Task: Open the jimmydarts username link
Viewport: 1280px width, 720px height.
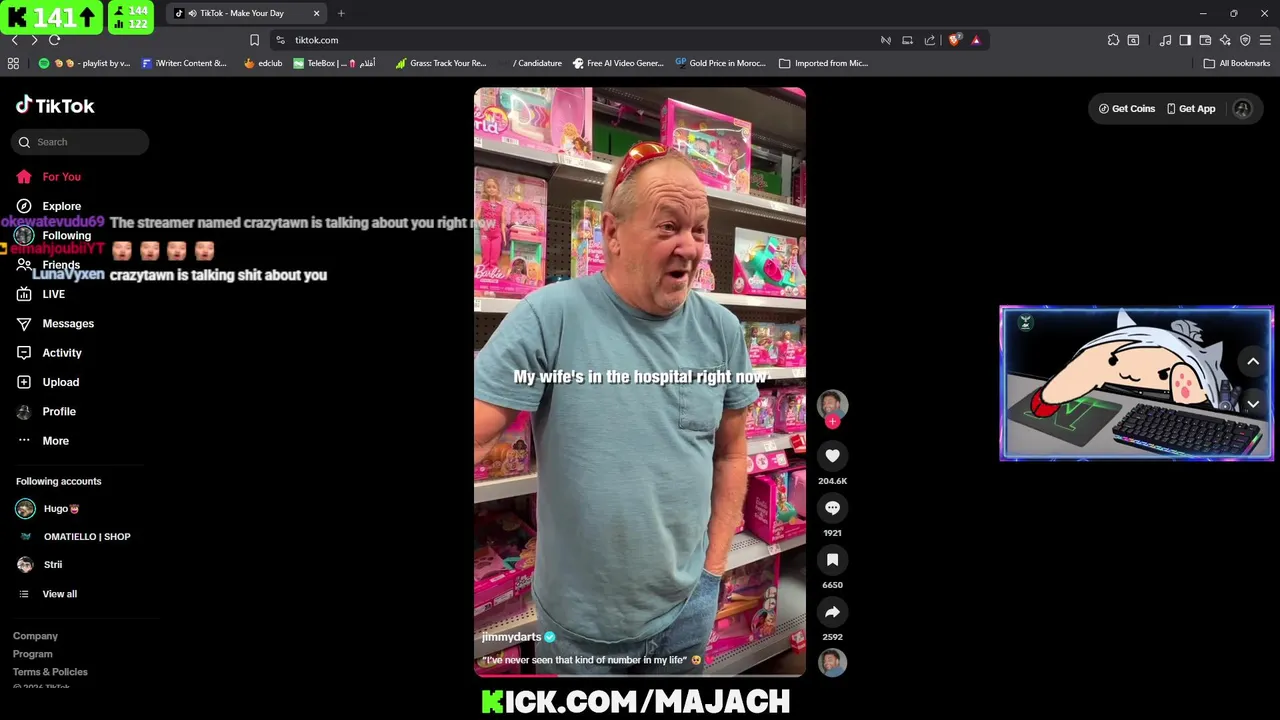Action: pyautogui.click(x=511, y=637)
